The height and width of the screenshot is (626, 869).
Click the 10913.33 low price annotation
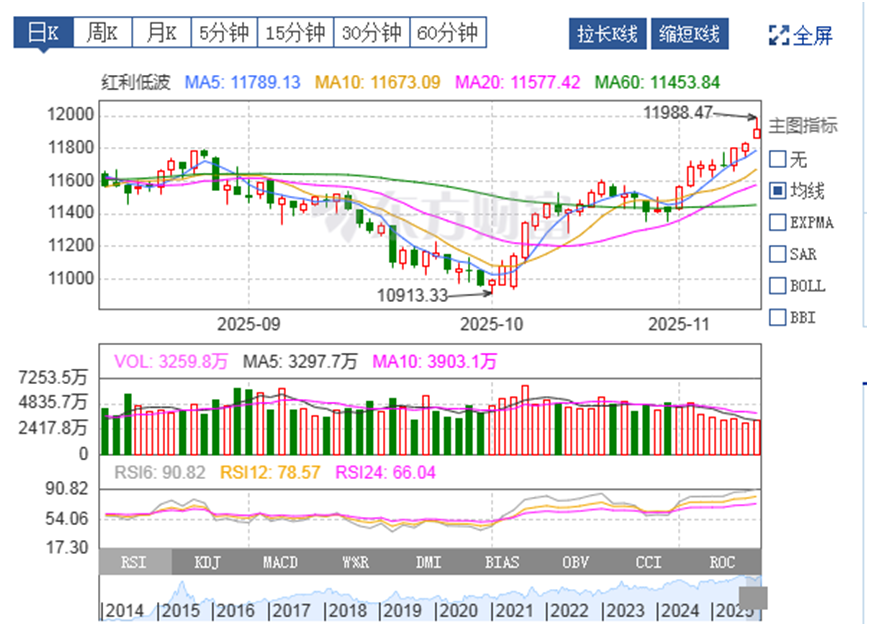[412, 295]
